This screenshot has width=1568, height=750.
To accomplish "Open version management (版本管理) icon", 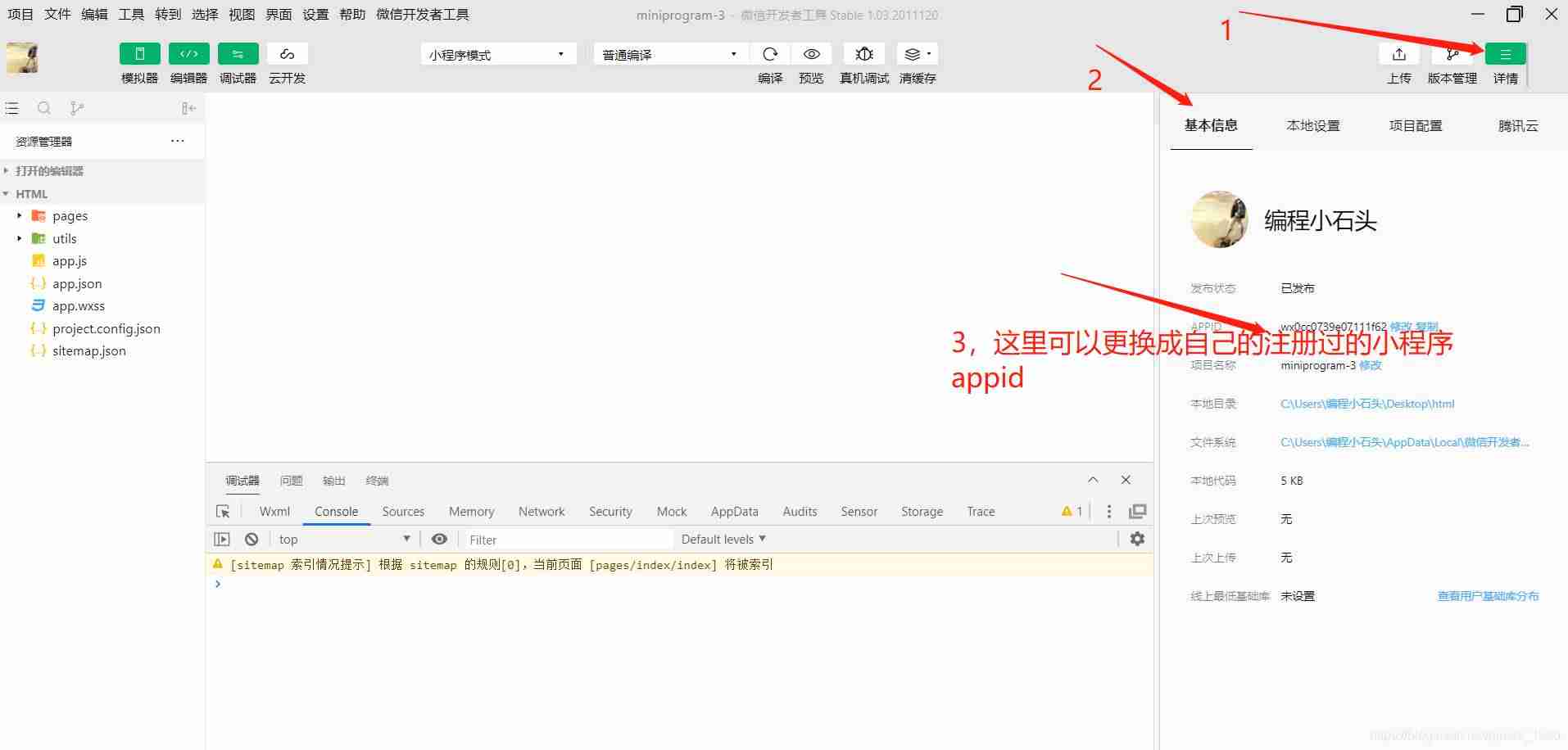I will click(x=1452, y=54).
